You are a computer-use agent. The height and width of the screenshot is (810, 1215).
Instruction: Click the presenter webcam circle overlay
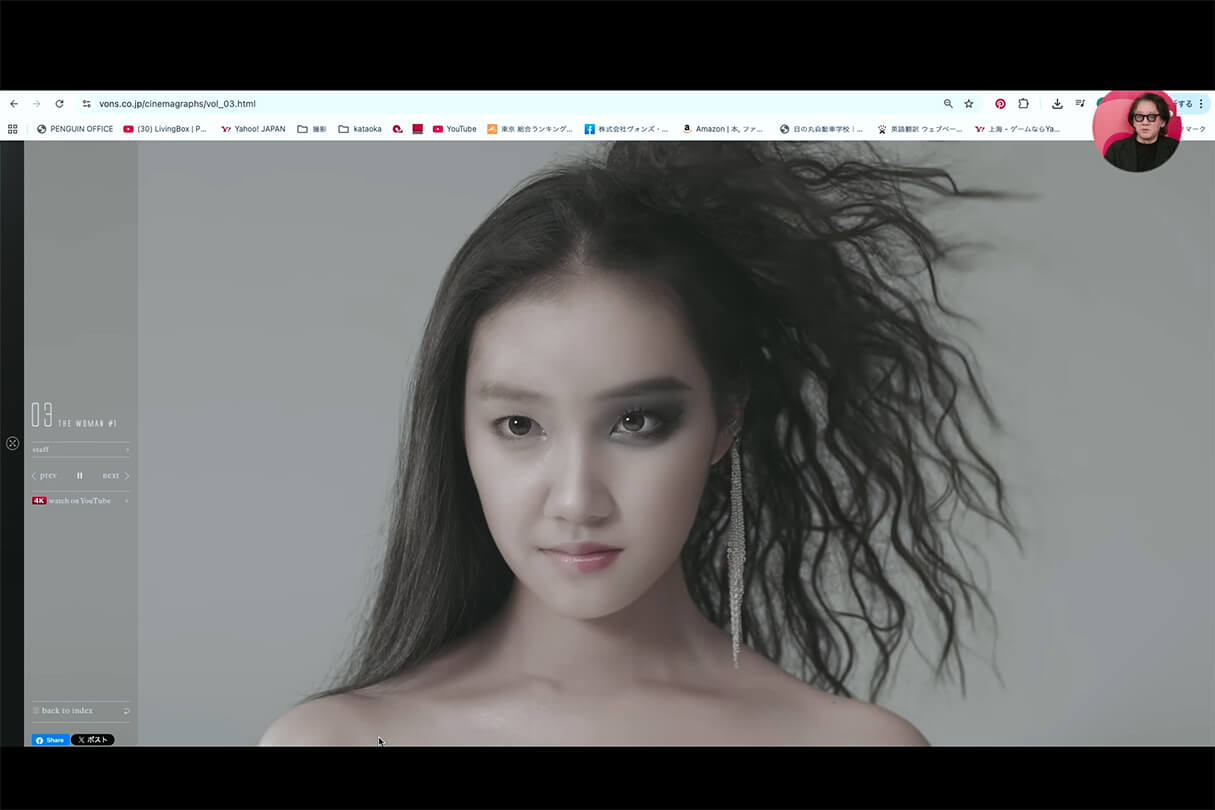pyautogui.click(x=1136, y=130)
